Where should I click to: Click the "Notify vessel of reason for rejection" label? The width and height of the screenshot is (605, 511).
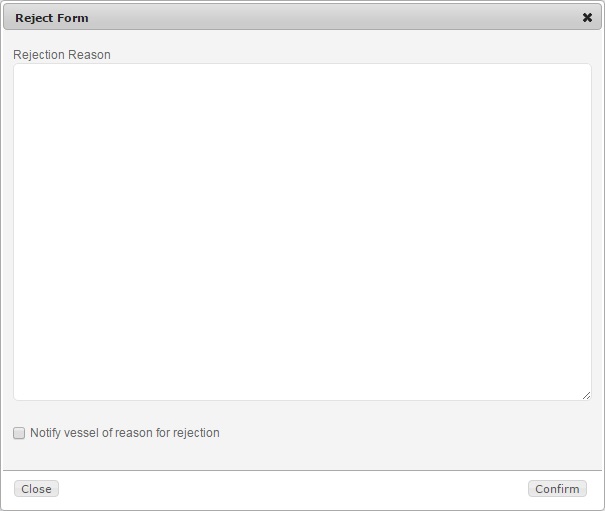(125, 433)
